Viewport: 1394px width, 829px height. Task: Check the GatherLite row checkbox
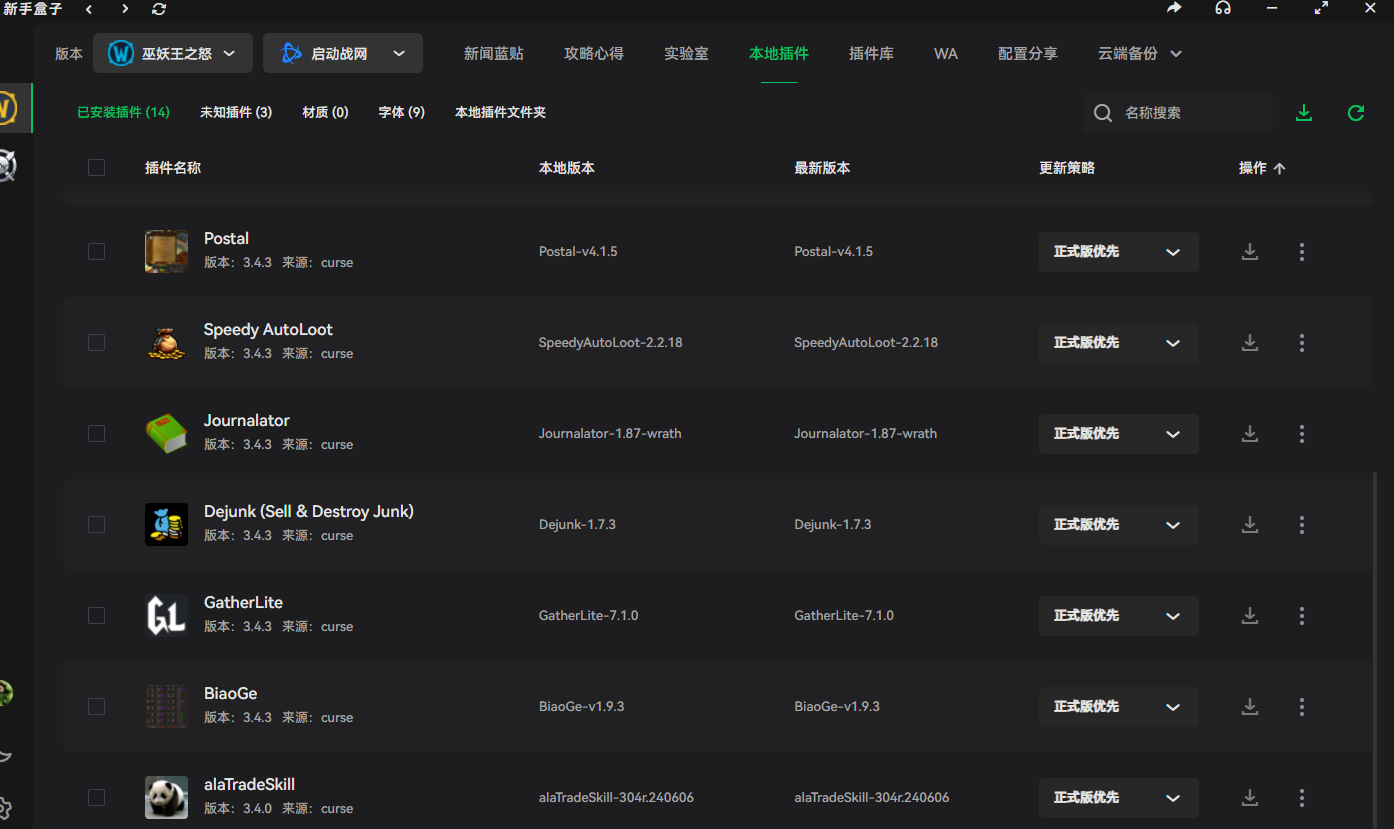pyautogui.click(x=96, y=616)
